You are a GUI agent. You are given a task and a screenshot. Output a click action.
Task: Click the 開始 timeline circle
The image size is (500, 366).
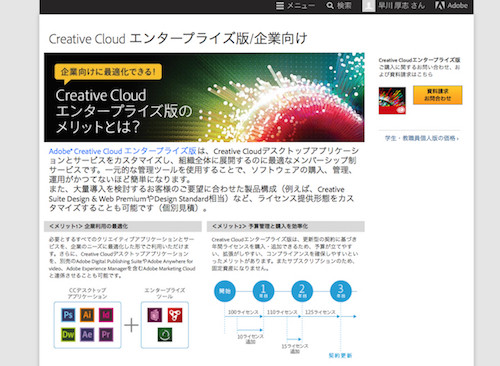click(x=225, y=291)
